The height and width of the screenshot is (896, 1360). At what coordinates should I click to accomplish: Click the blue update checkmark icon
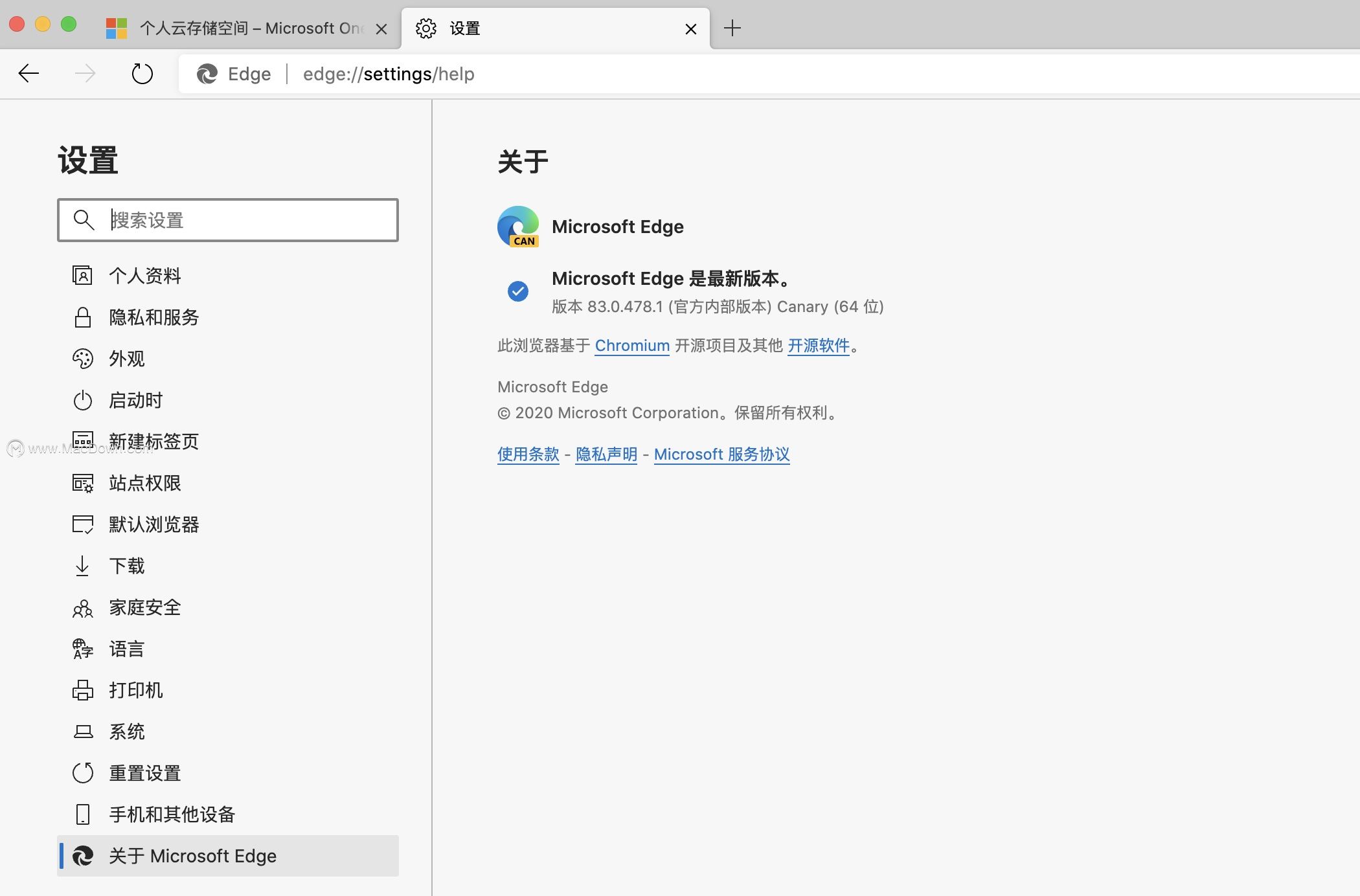click(x=518, y=291)
